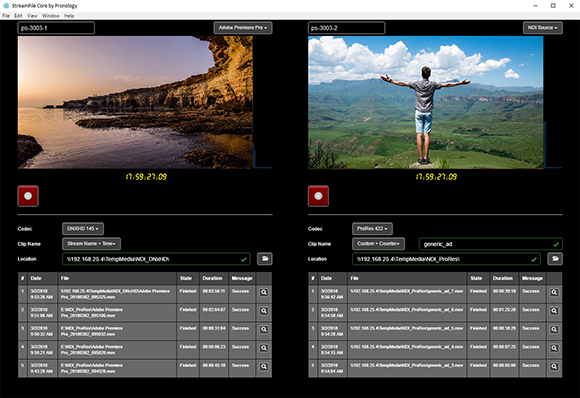Click magnifier for left row 3 recording
The width and height of the screenshot is (580, 398).
click(264, 330)
